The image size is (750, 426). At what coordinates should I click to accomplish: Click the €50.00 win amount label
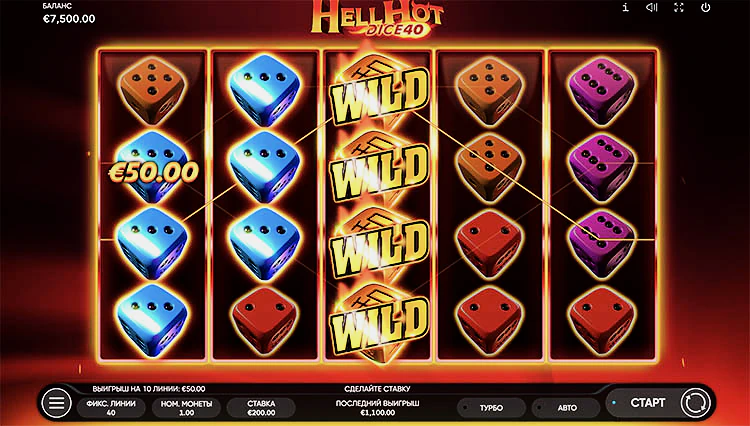154,173
